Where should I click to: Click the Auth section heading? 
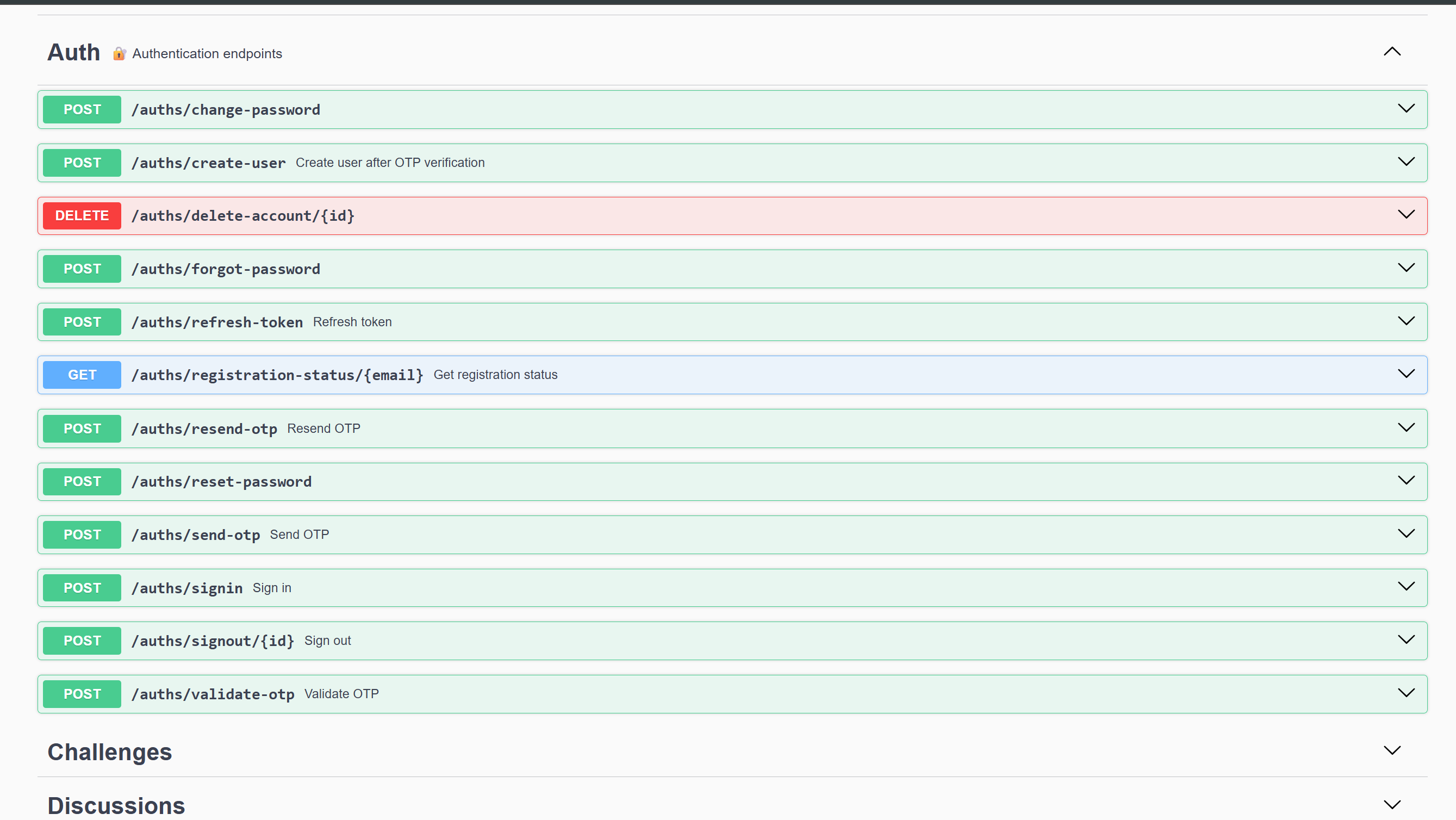click(73, 53)
